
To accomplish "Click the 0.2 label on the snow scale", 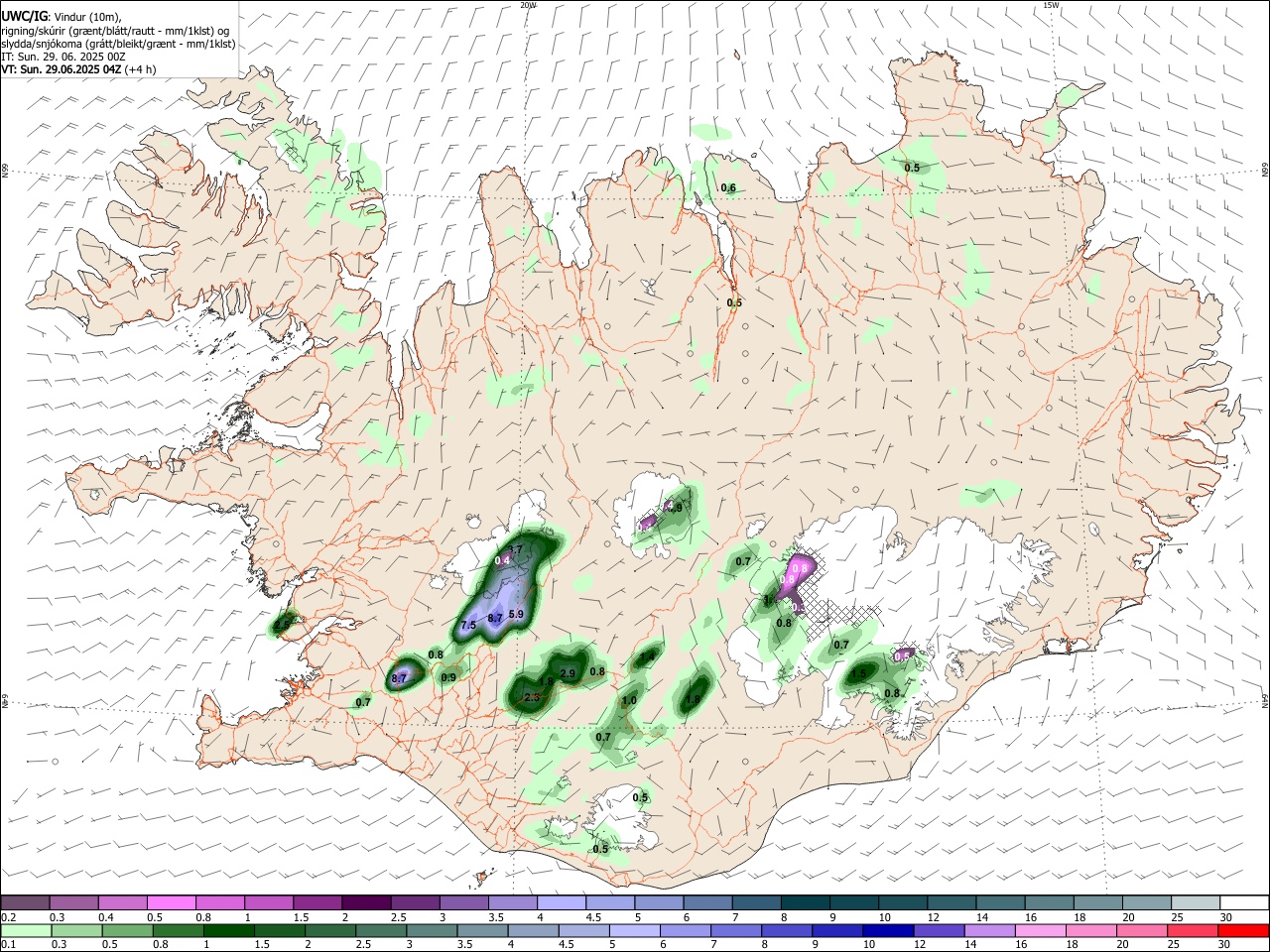I will 8,916.
